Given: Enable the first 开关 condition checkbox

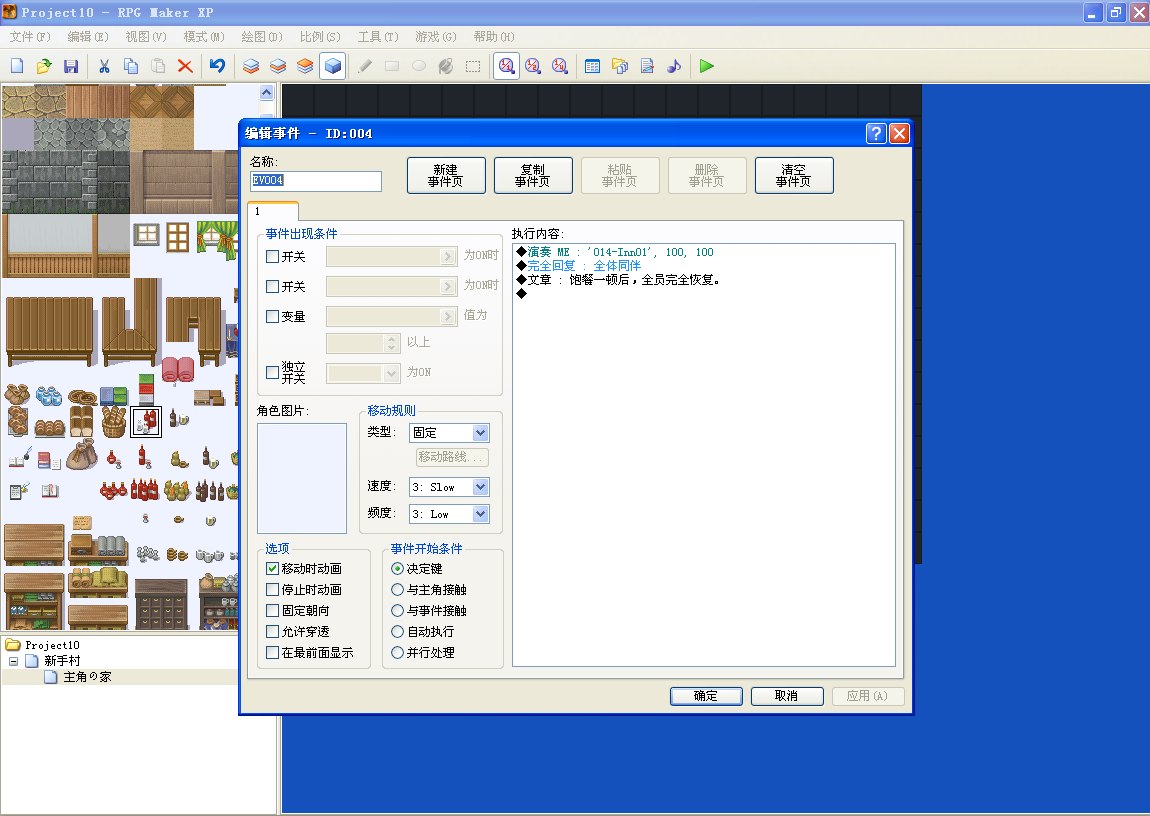Looking at the screenshot, I should click(x=272, y=257).
